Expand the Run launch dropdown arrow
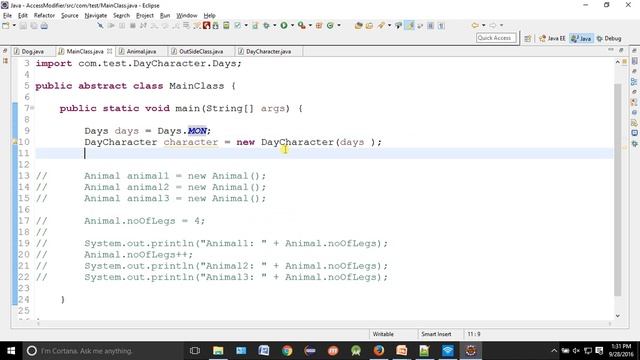The width and height of the screenshot is (640, 360). tap(292, 26)
